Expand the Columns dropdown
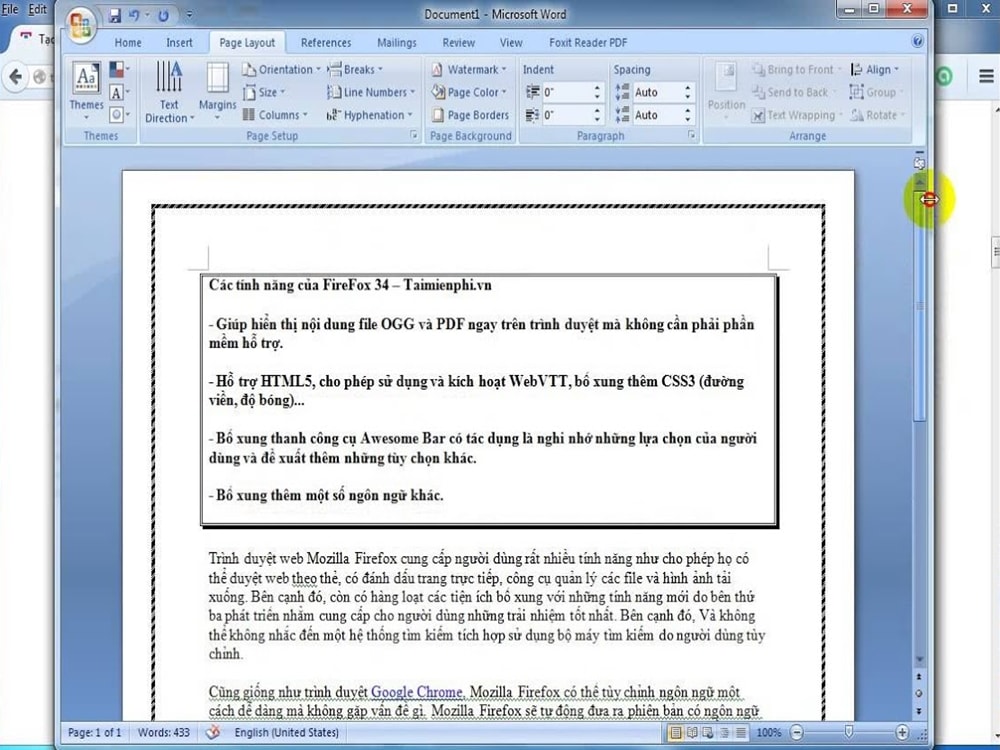This screenshot has height=750, width=1000. click(276, 115)
